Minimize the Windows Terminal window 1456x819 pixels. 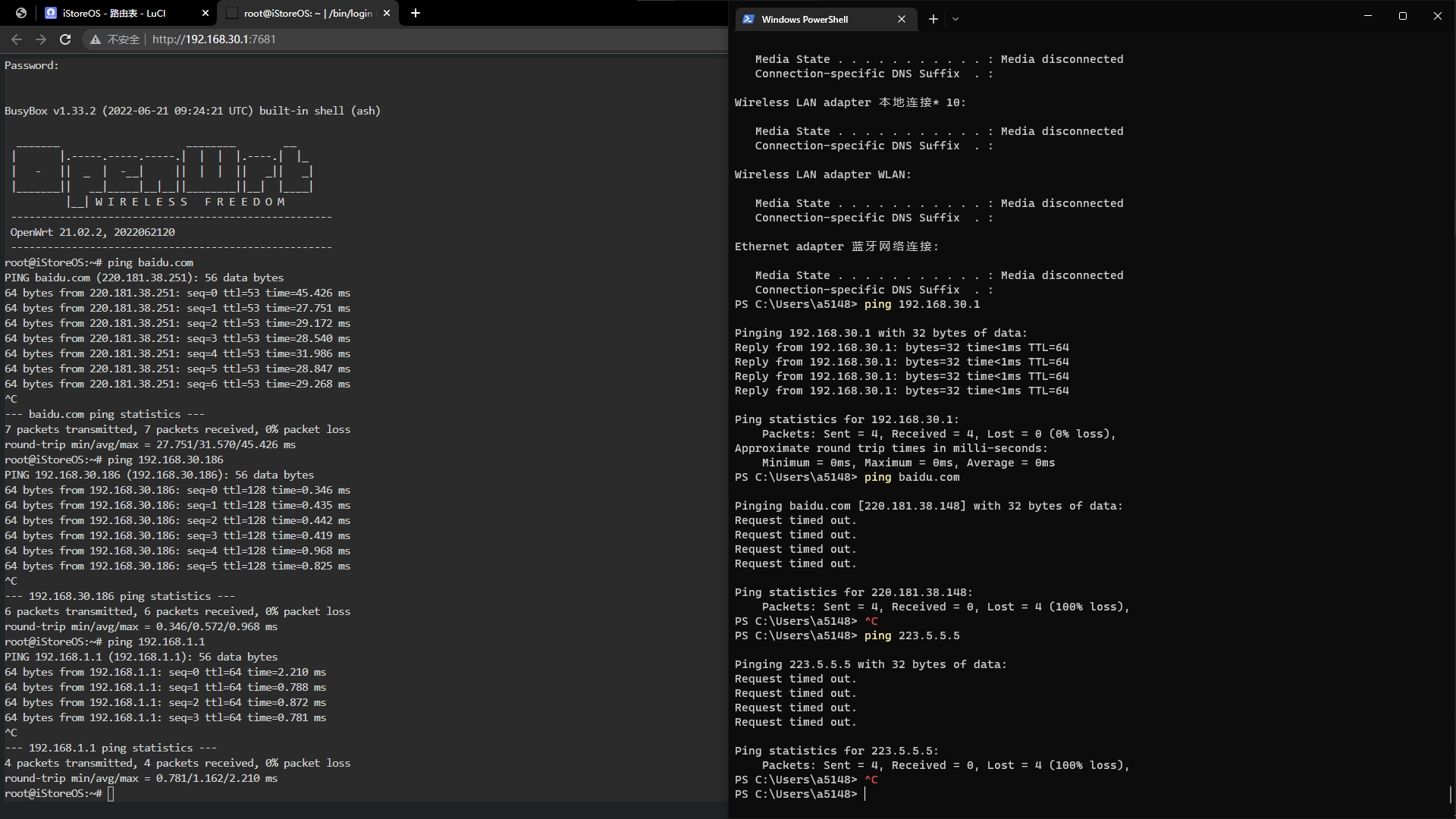pos(1368,16)
